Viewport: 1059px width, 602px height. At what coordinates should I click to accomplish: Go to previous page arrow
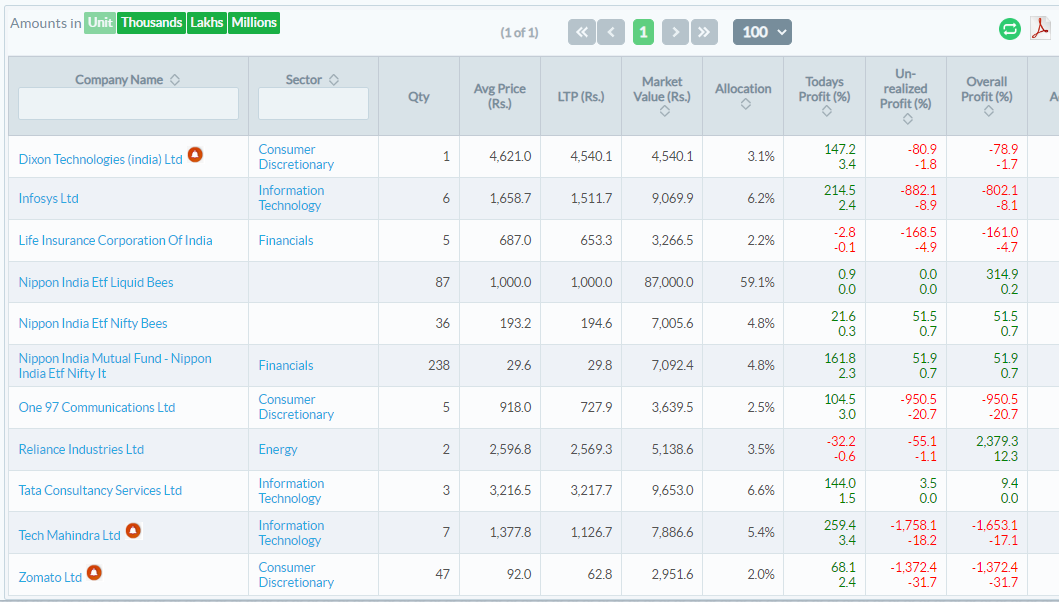(611, 32)
